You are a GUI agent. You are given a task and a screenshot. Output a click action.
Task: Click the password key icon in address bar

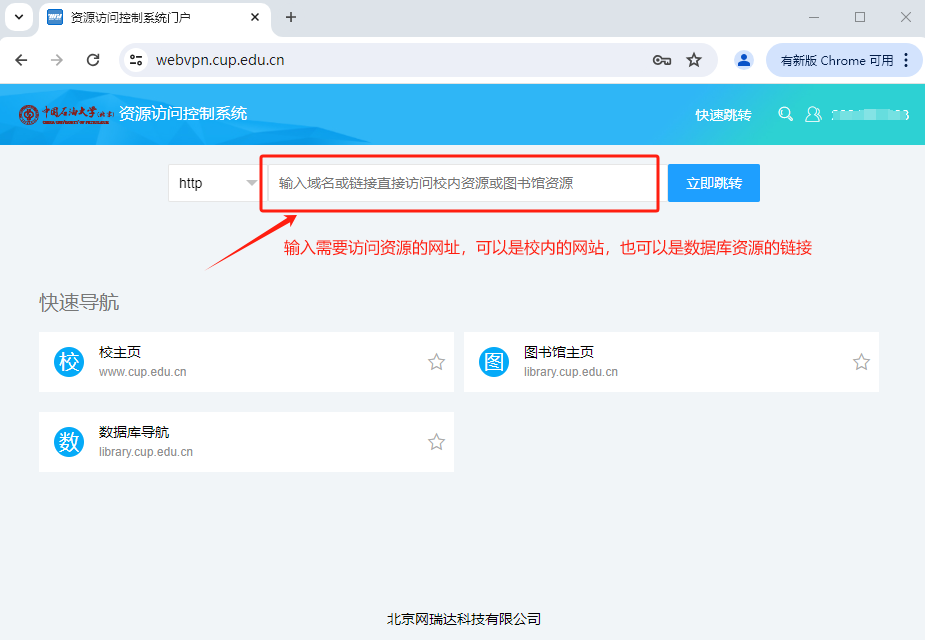[661, 60]
